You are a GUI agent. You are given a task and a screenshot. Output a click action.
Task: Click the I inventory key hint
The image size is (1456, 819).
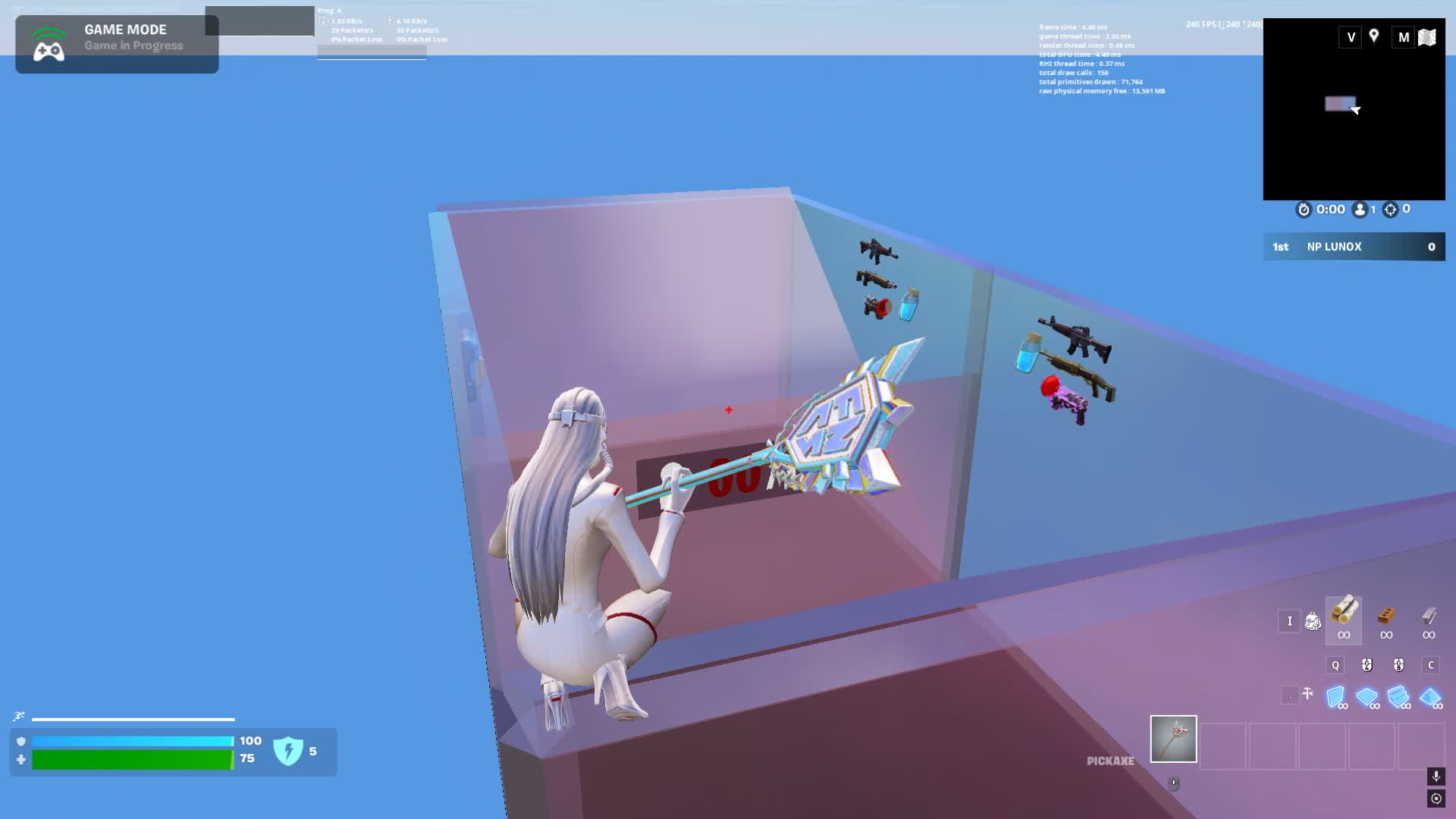coord(1289,621)
